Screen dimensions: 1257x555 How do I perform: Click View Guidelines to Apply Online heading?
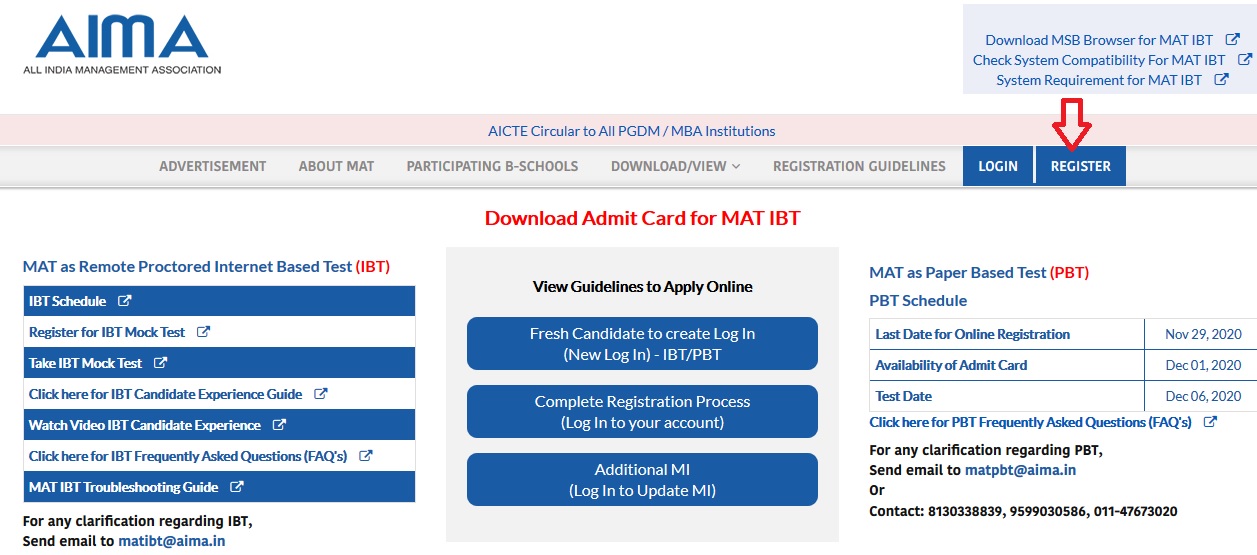(642, 286)
